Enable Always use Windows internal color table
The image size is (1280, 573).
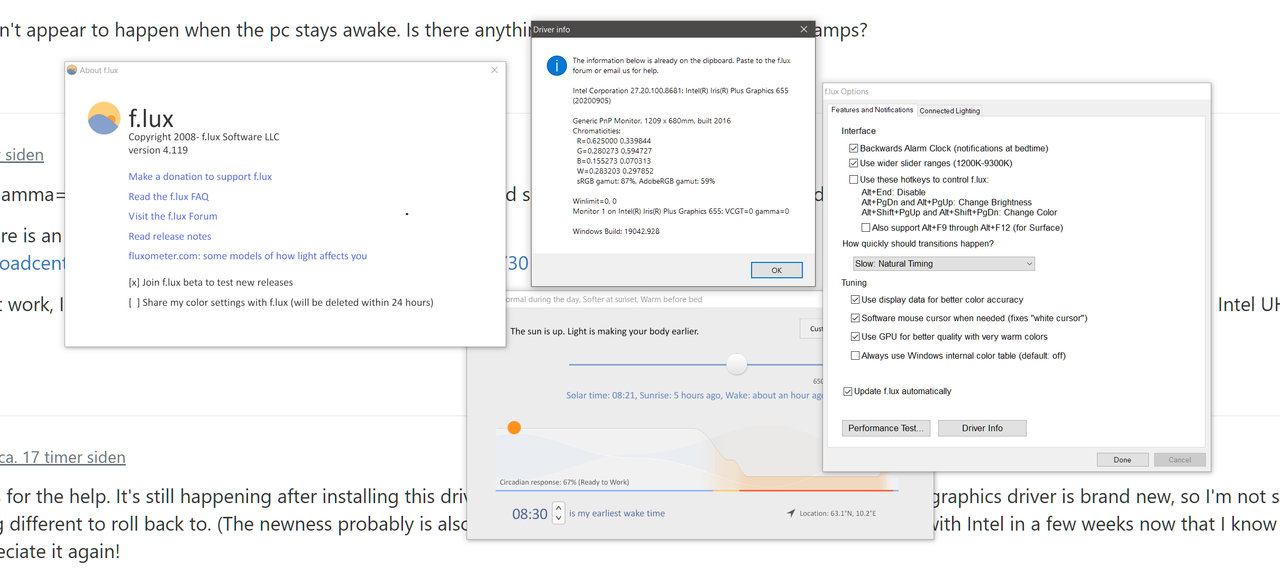click(x=855, y=356)
